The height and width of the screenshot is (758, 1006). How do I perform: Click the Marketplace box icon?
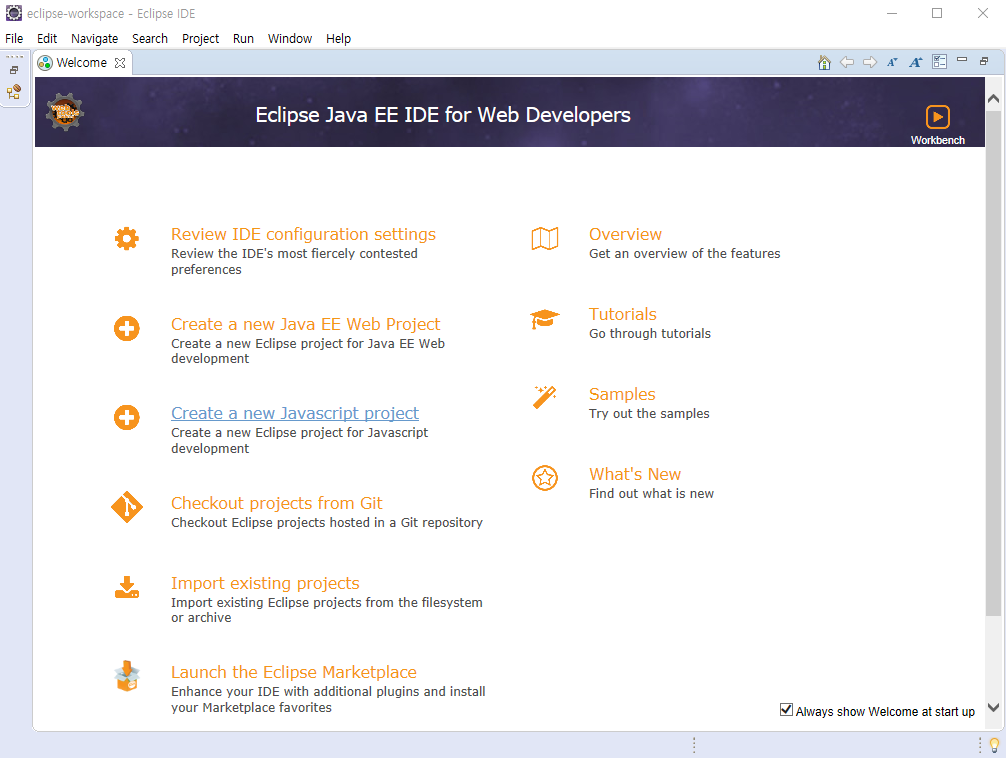click(126, 676)
